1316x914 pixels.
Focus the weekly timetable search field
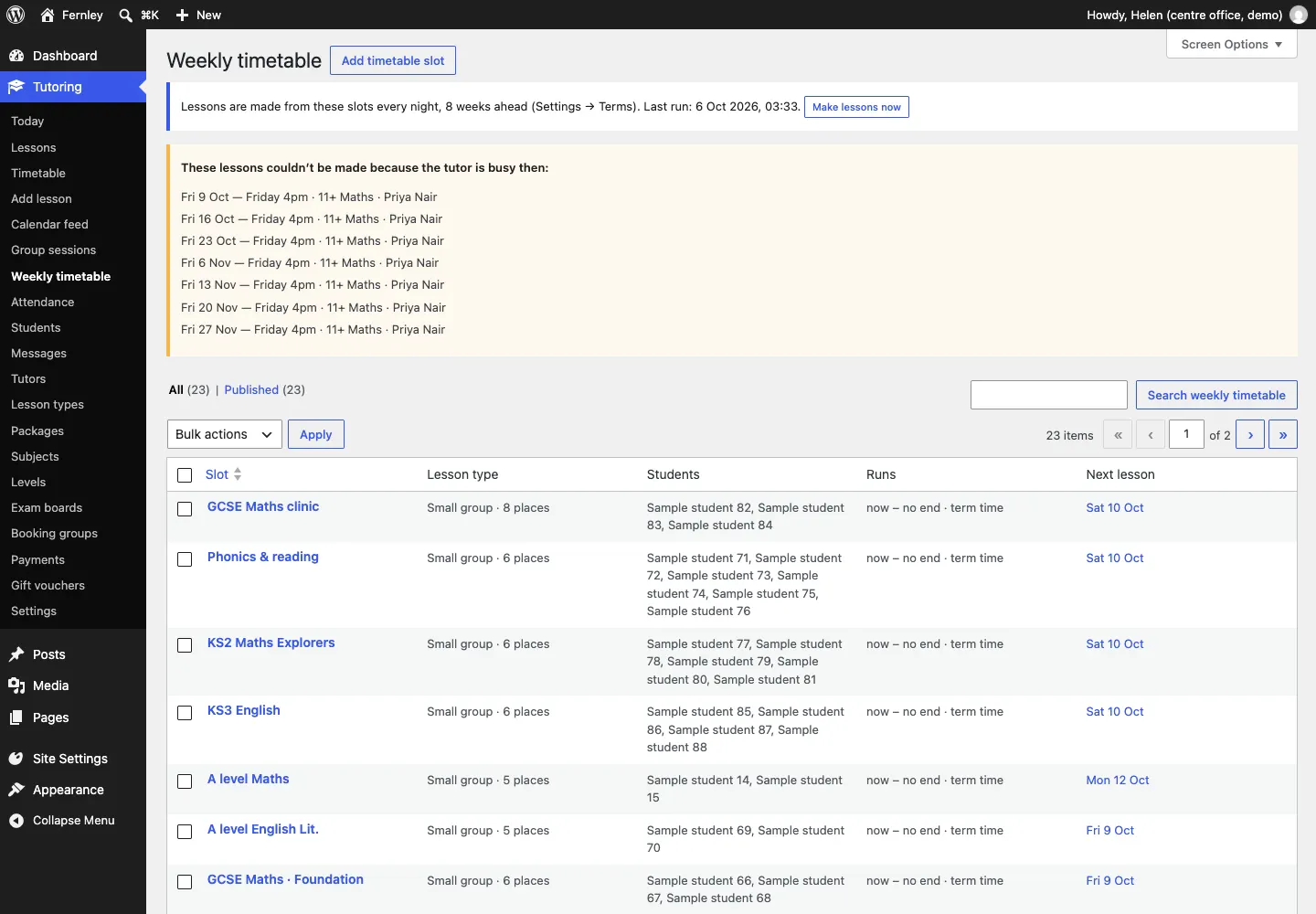click(x=1048, y=395)
